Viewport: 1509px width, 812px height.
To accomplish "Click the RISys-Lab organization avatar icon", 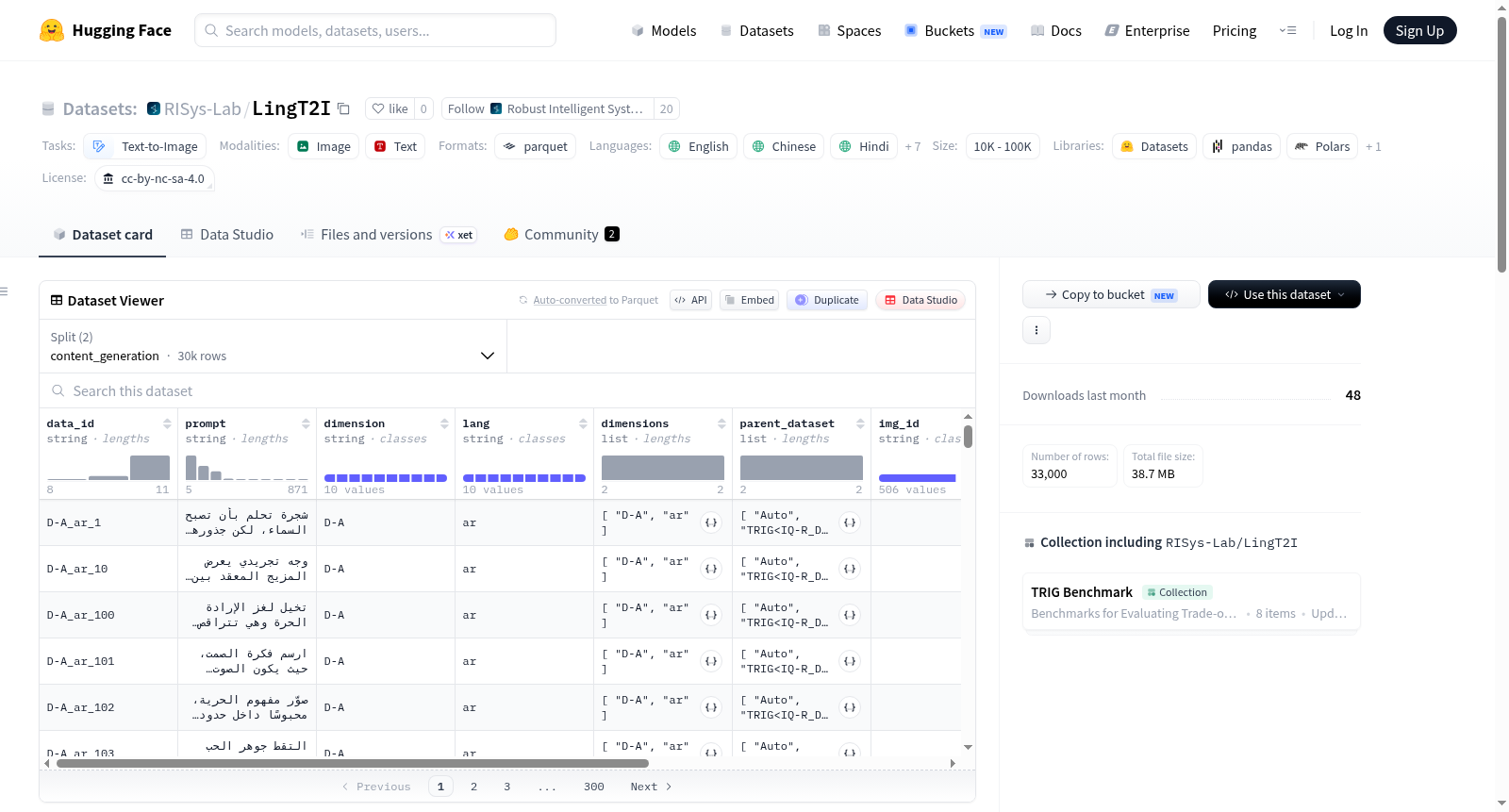I will pos(154,109).
